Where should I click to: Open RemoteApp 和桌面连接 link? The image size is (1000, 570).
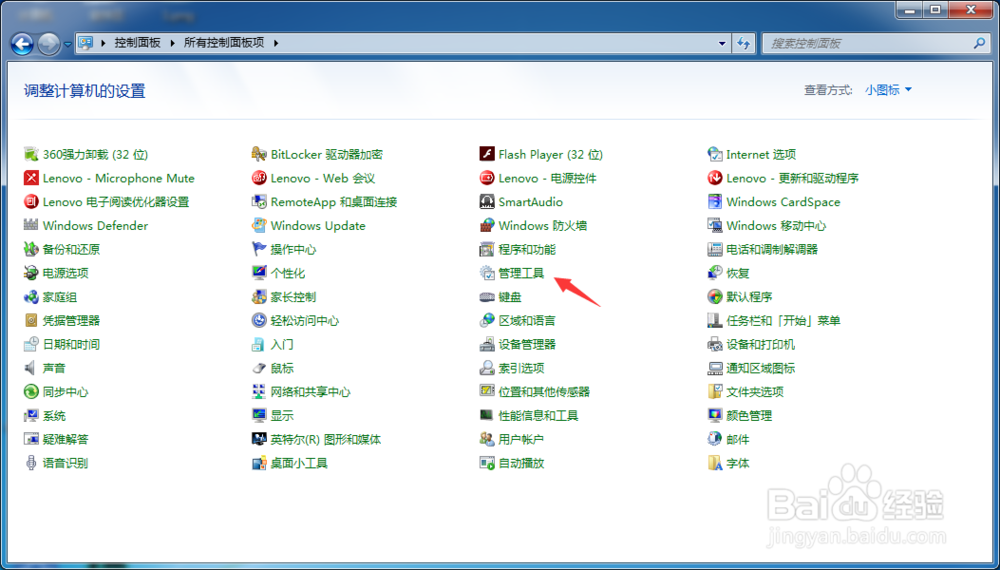(334, 202)
